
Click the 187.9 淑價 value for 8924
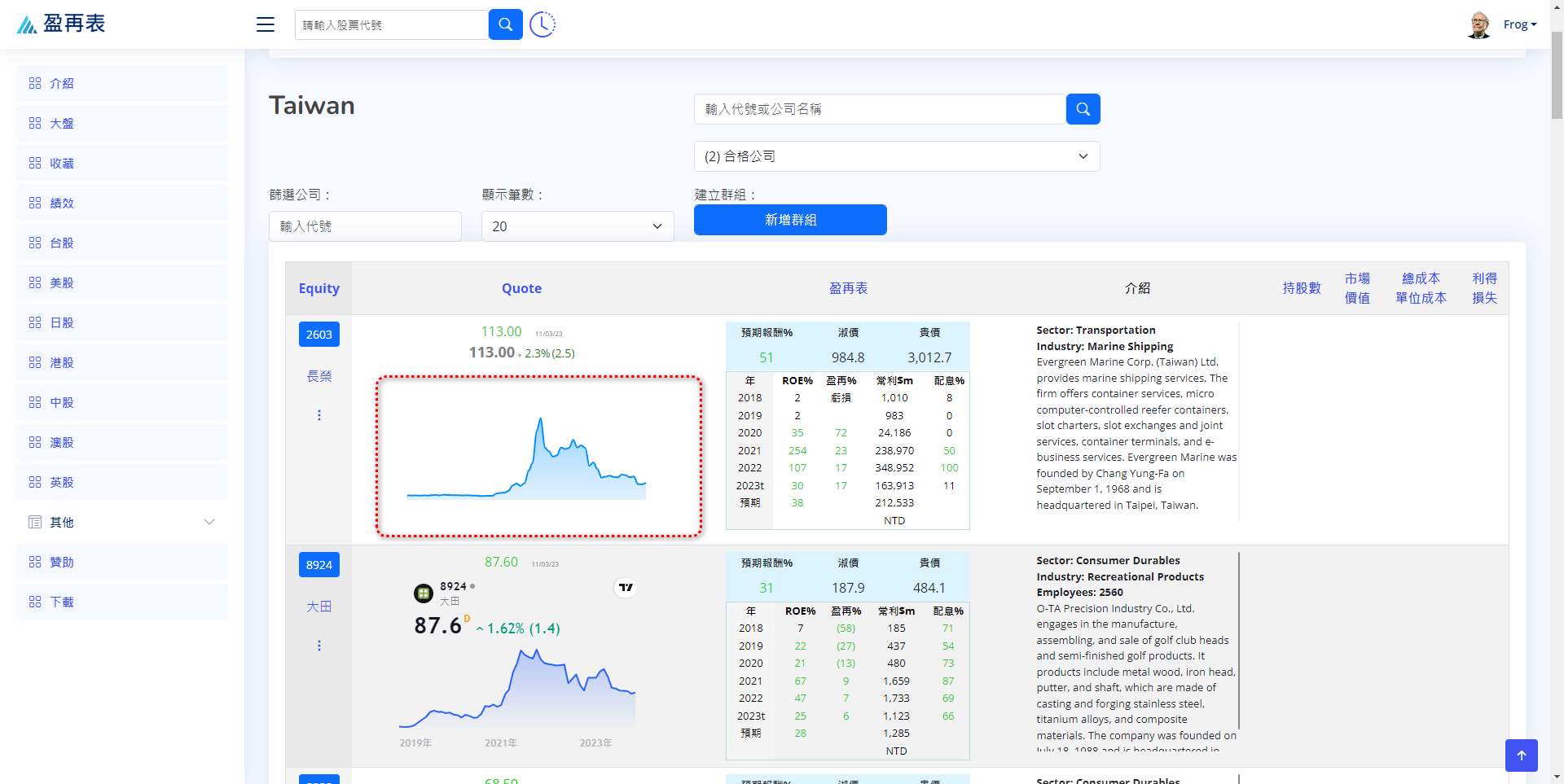848,588
